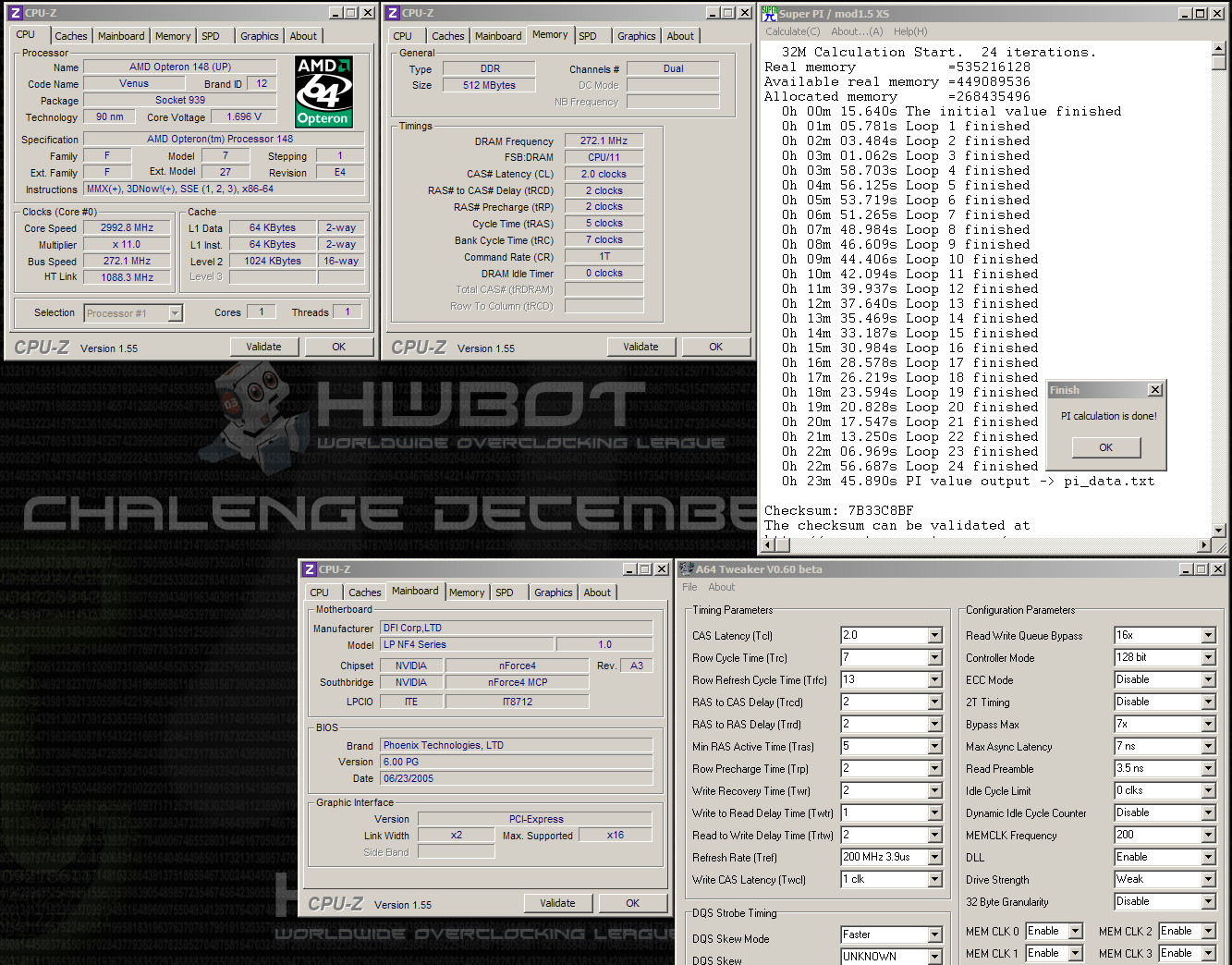Click the Core Voltage value 1.696 V
This screenshot has height=965, width=1232.
click(x=244, y=116)
